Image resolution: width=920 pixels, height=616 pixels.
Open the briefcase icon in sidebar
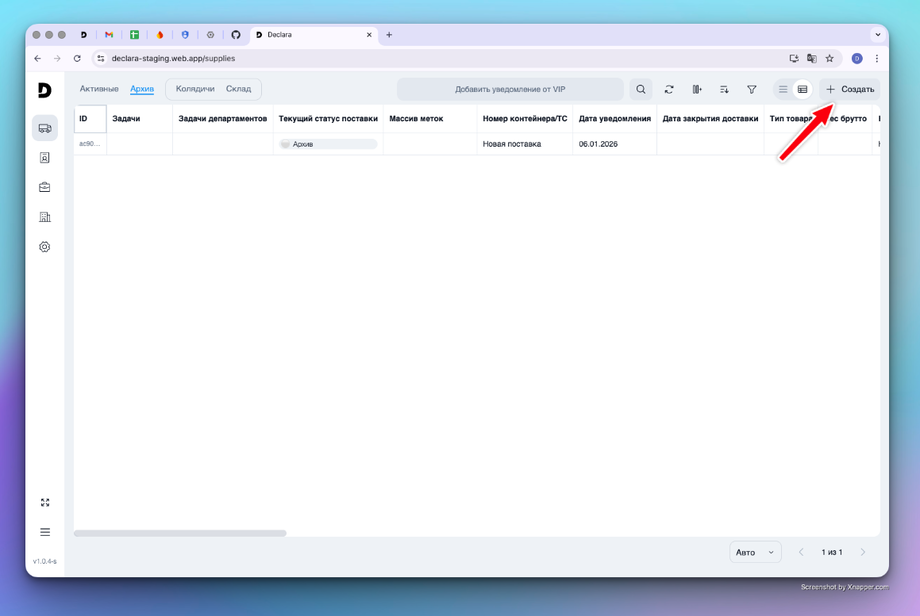(45, 187)
